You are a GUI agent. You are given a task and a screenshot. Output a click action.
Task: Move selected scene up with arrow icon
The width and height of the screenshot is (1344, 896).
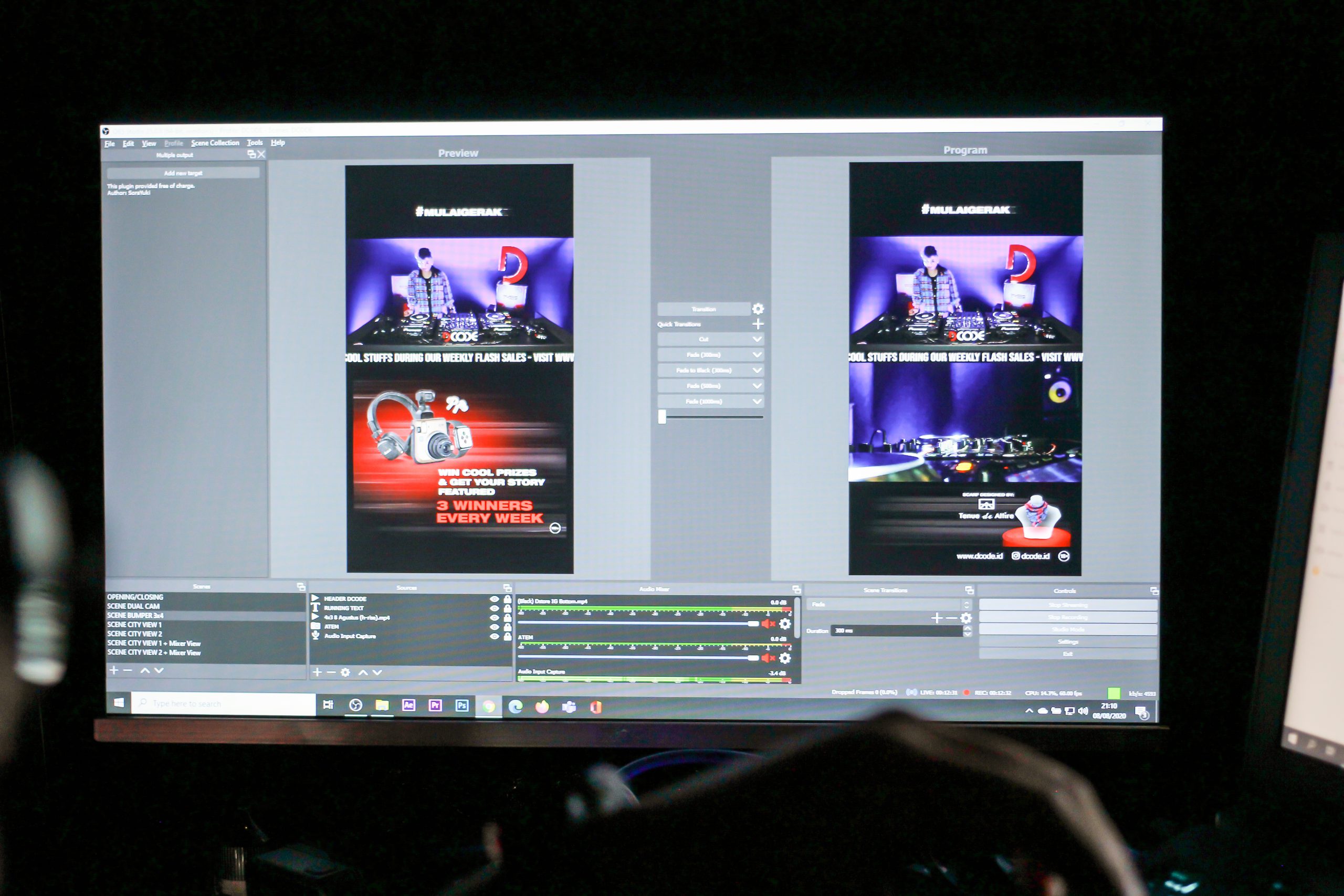click(145, 670)
